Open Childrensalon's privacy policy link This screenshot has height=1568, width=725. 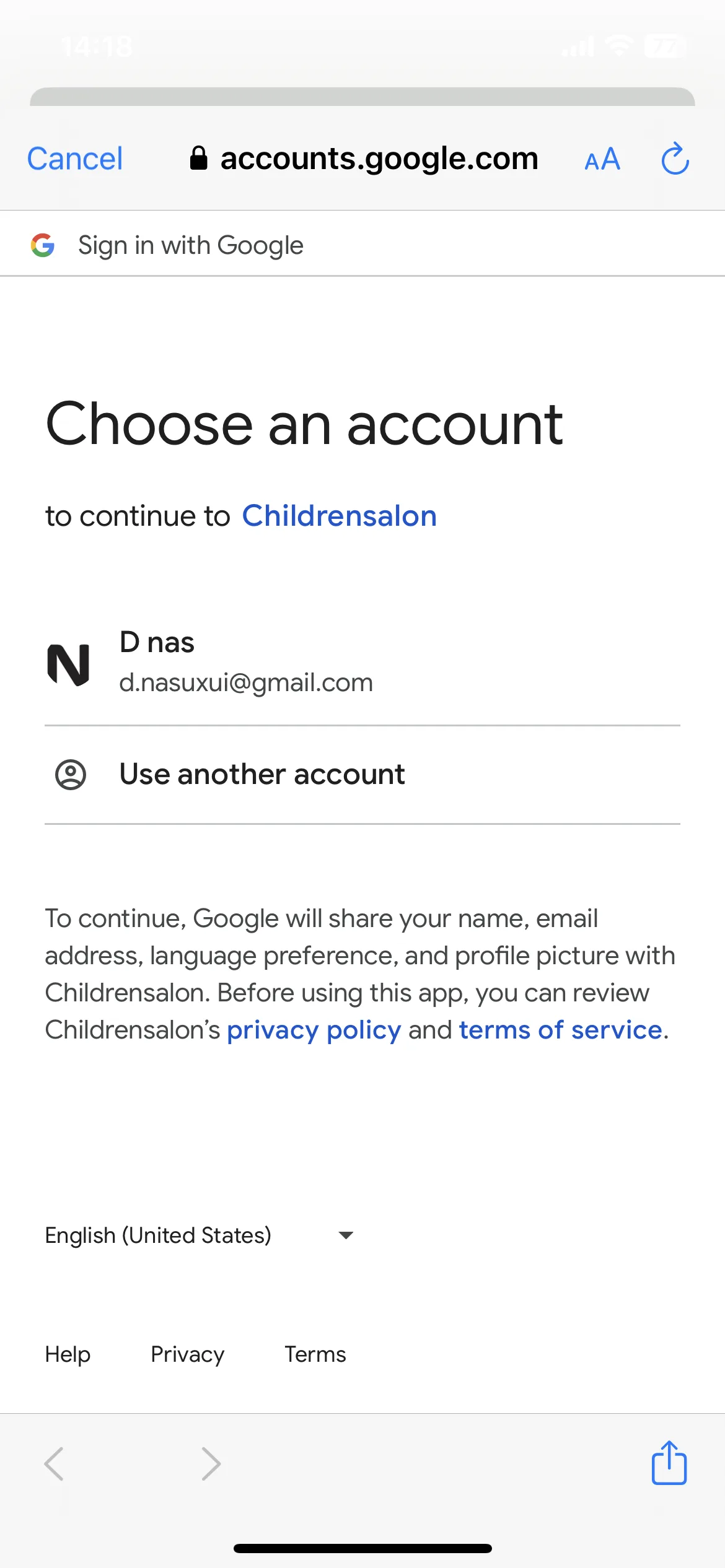coord(314,1030)
